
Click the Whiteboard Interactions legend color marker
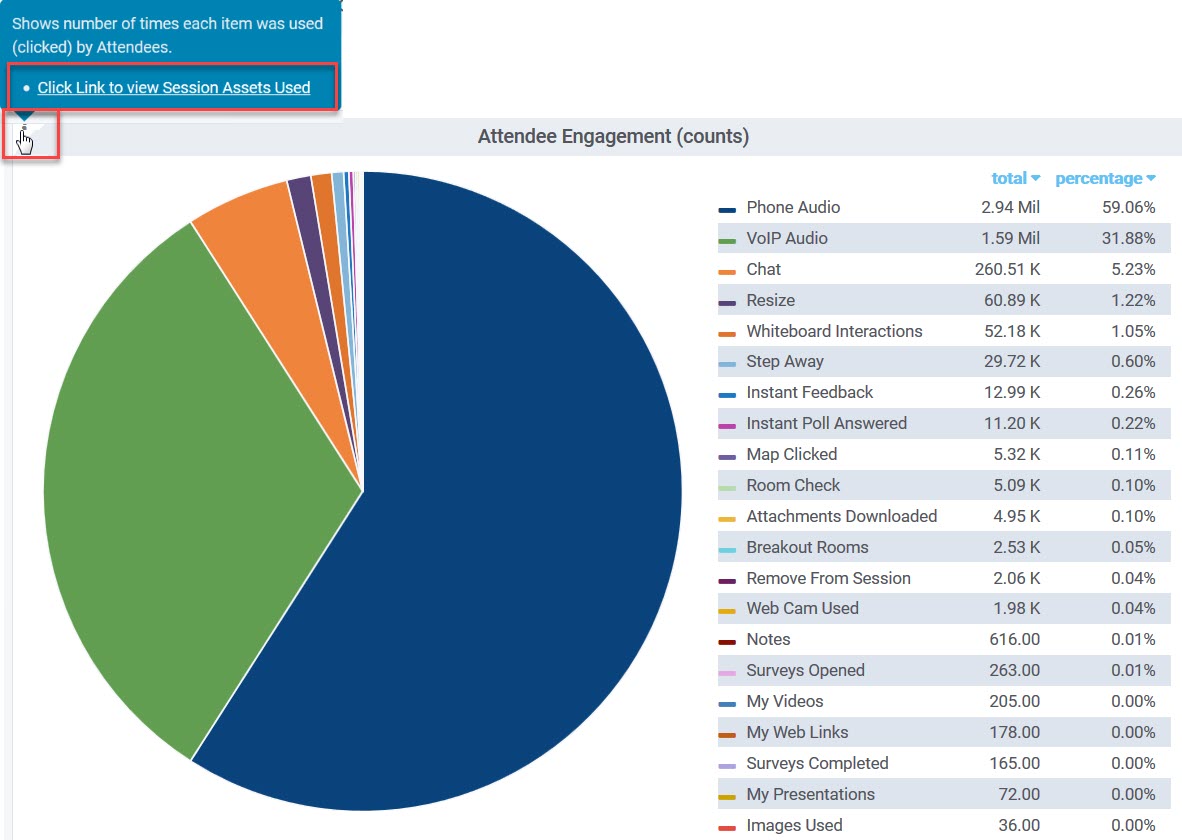(x=727, y=334)
